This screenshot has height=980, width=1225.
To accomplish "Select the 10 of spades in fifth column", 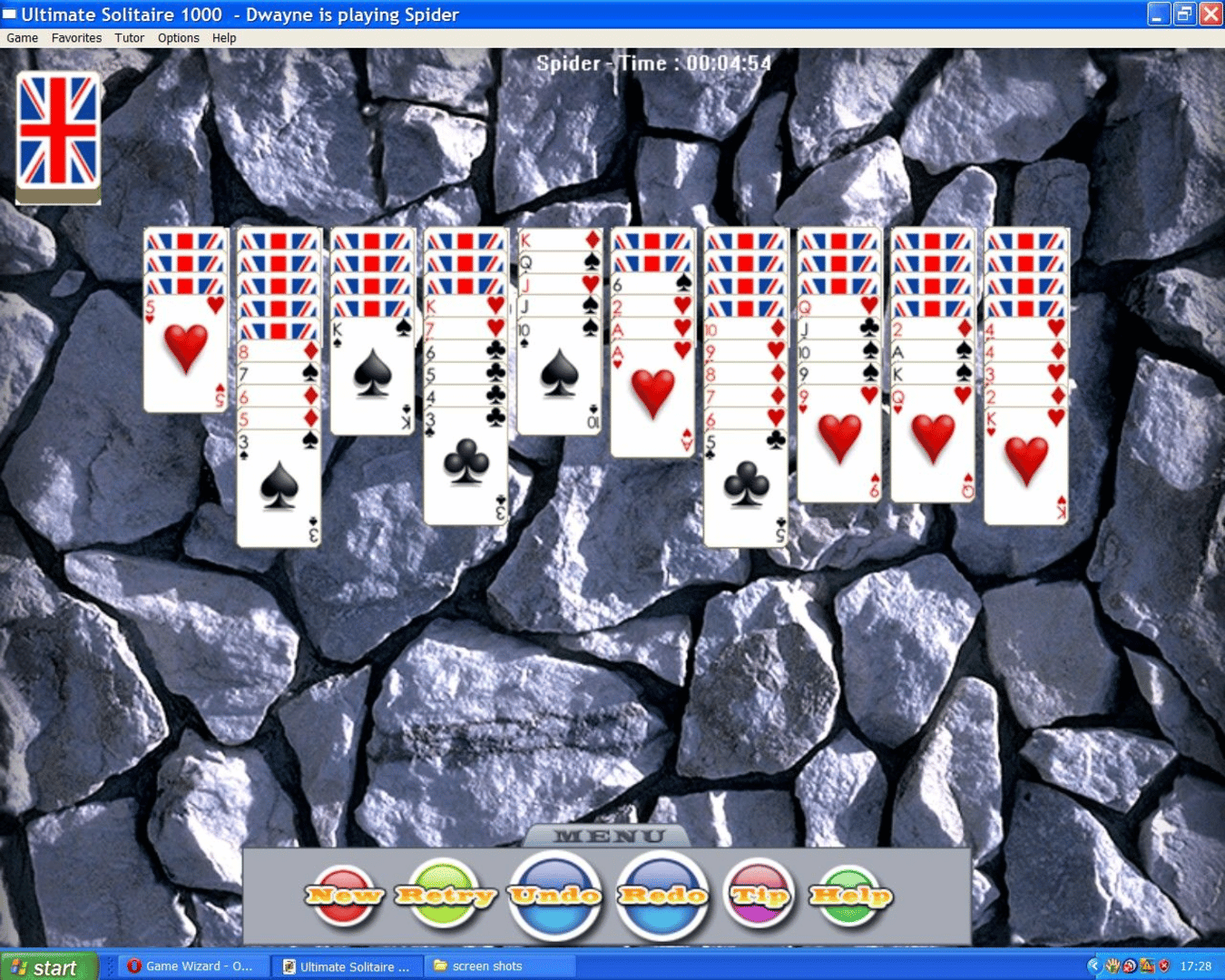I will [559, 376].
